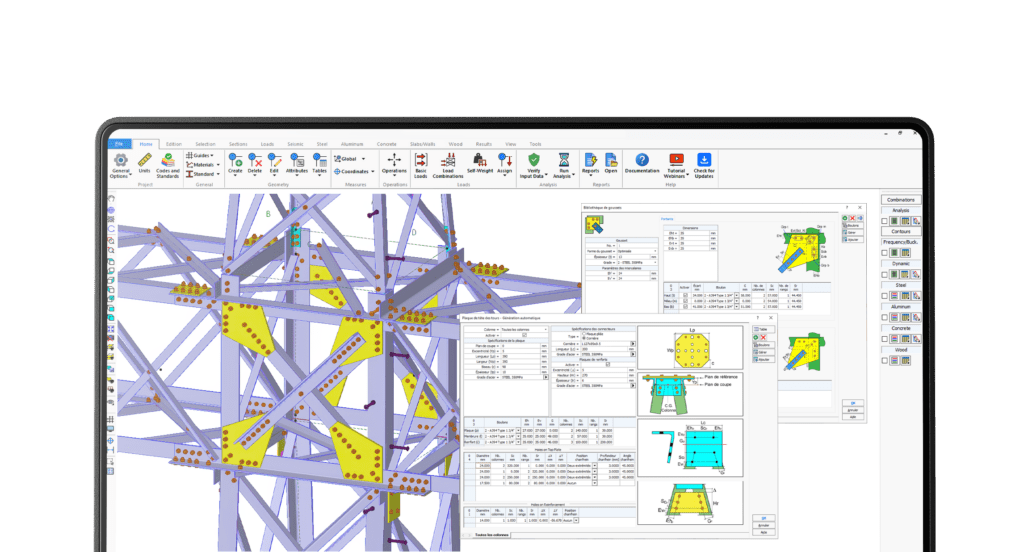This screenshot has width=1024, height=552.
Task: Click Steel results table icon in right panel
Action: (x=905, y=296)
